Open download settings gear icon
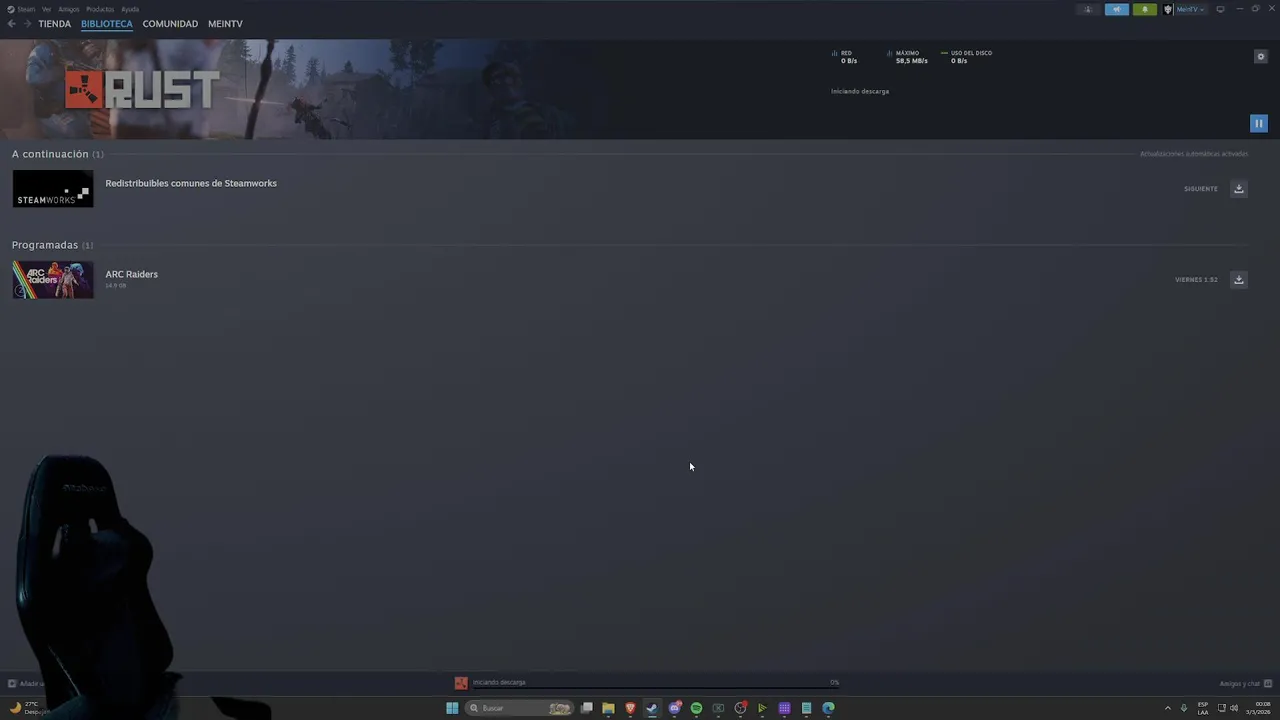The width and height of the screenshot is (1280, 720). (1260, 57)
